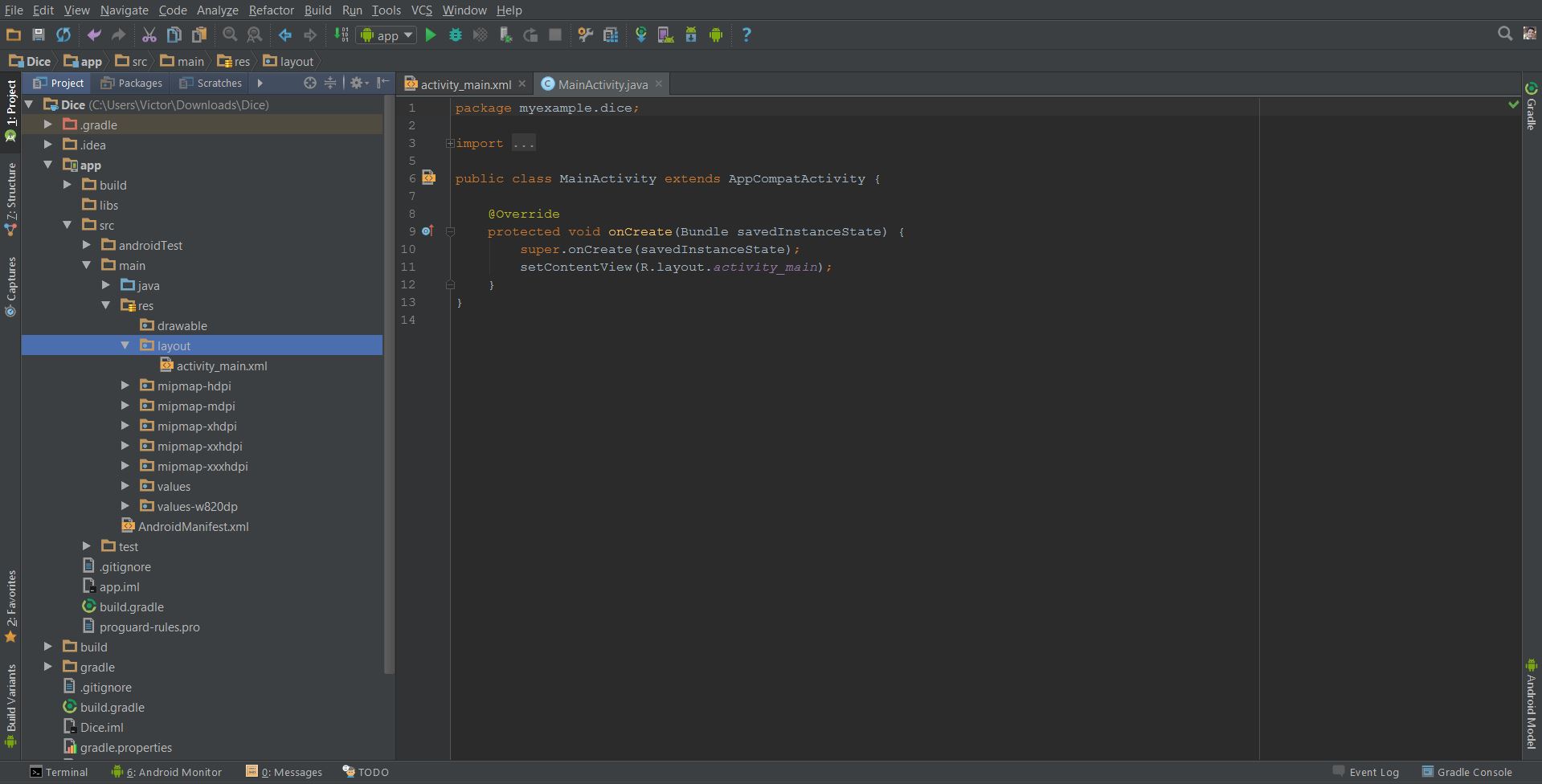Expand the values-w820dp folder
Viewport: 1542px width, 784px height.
(125, 506)
